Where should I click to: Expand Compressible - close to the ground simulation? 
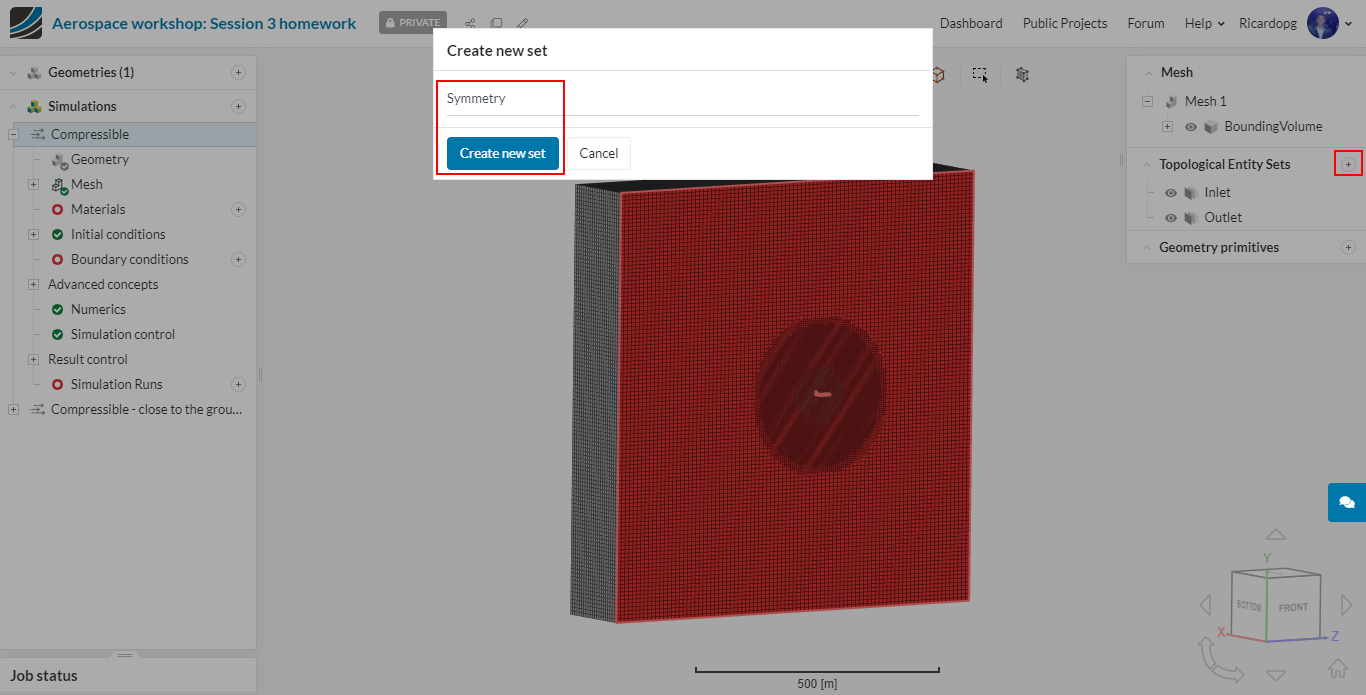tap(13, 409)
